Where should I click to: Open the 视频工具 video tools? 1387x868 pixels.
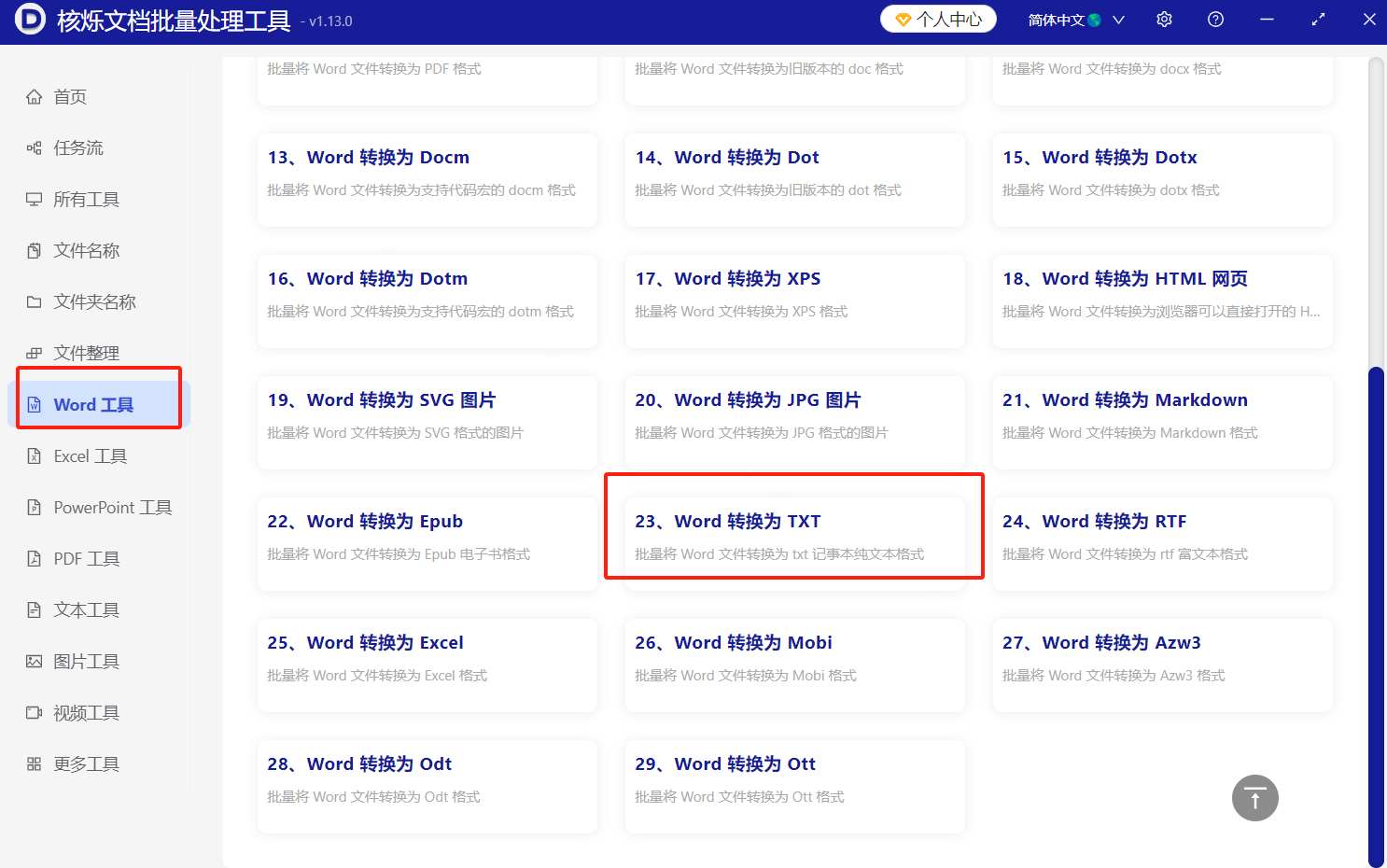coord(84,712)
